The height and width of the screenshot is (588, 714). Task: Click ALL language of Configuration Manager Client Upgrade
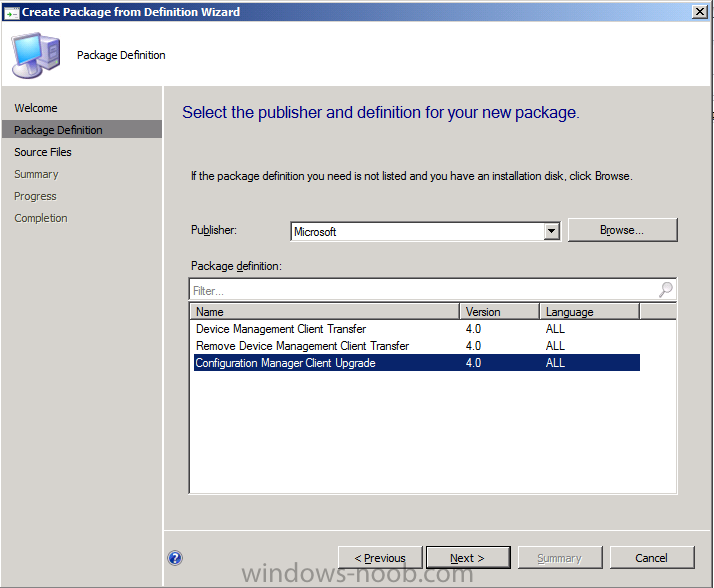click(556, 363)
